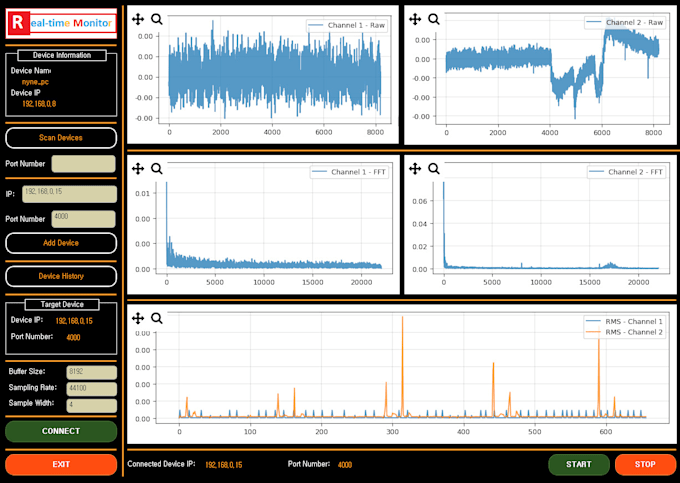This screenshot has height=483, width=680.
Task: Activate zoom magnifier on RMS plot
Action: point(157,318)
